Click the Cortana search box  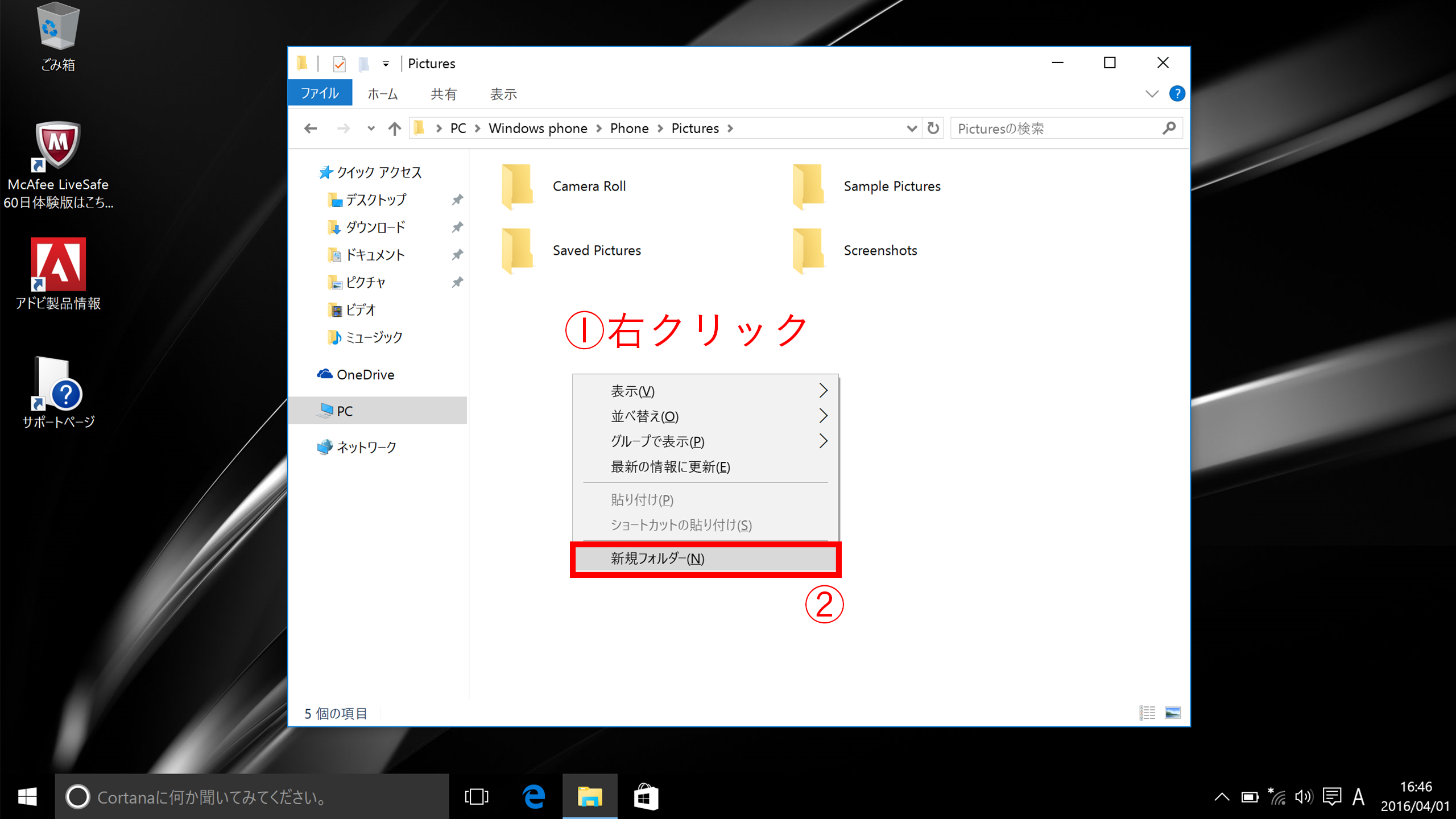coord(252,796)
